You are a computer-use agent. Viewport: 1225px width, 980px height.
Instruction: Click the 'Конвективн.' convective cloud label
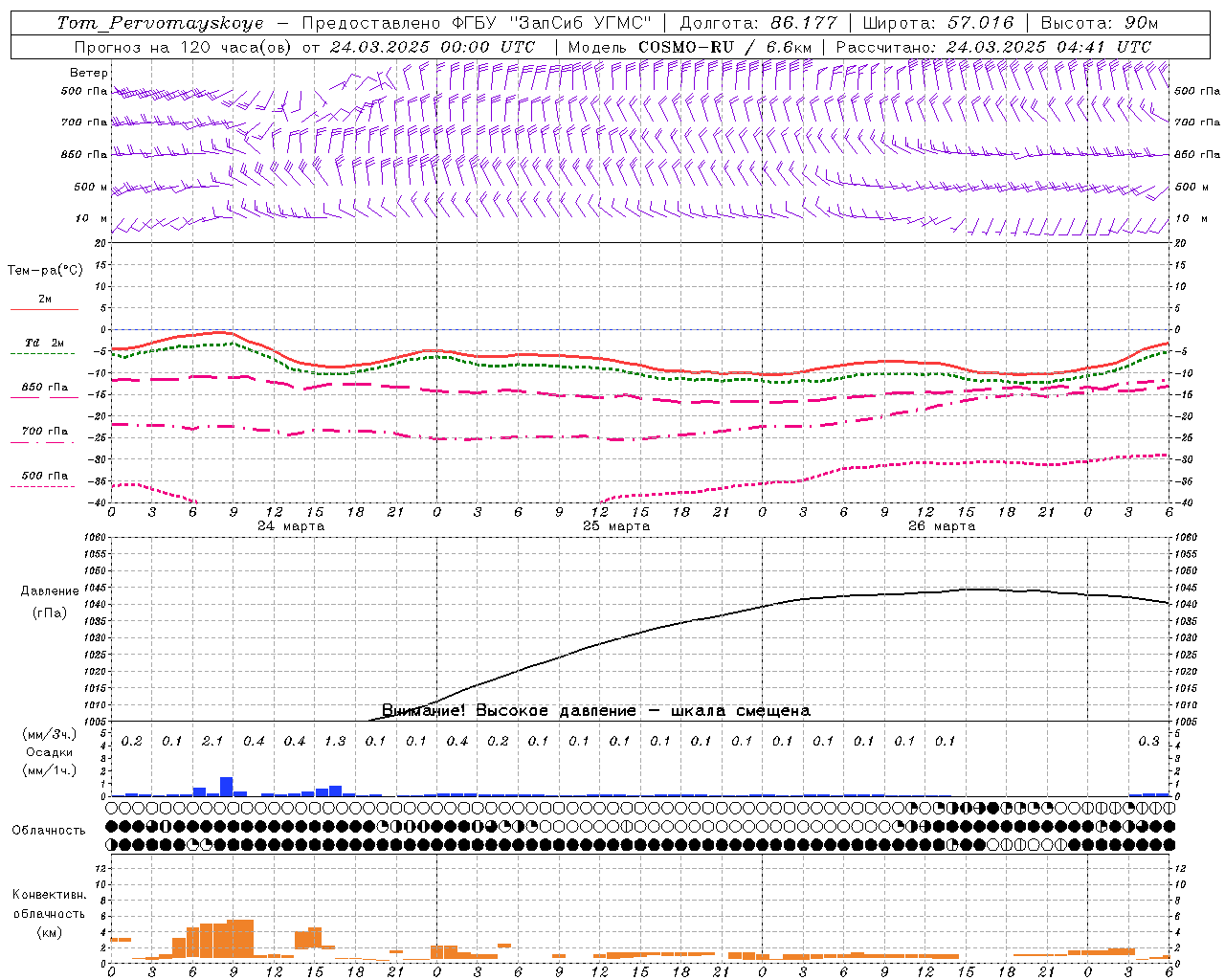(x=49, y=895)
